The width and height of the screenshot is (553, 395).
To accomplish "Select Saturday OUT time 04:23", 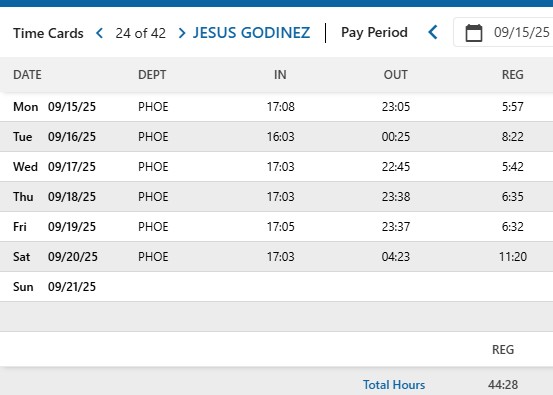I will tap(396, 256).
